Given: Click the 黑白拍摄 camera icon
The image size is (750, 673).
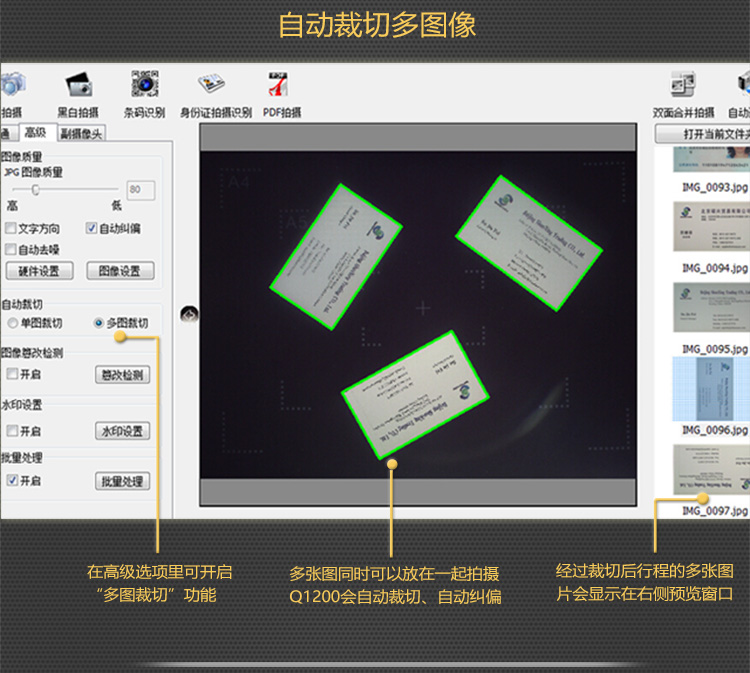Looking at the screenshot, I should tap(78, 85).
